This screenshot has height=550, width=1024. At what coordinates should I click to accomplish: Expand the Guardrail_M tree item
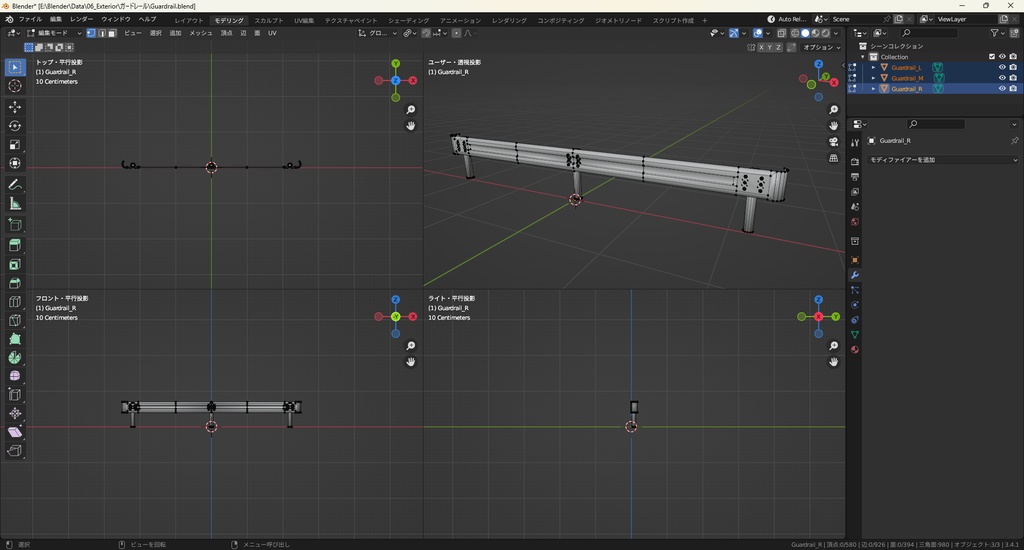[x=873, y=78]
